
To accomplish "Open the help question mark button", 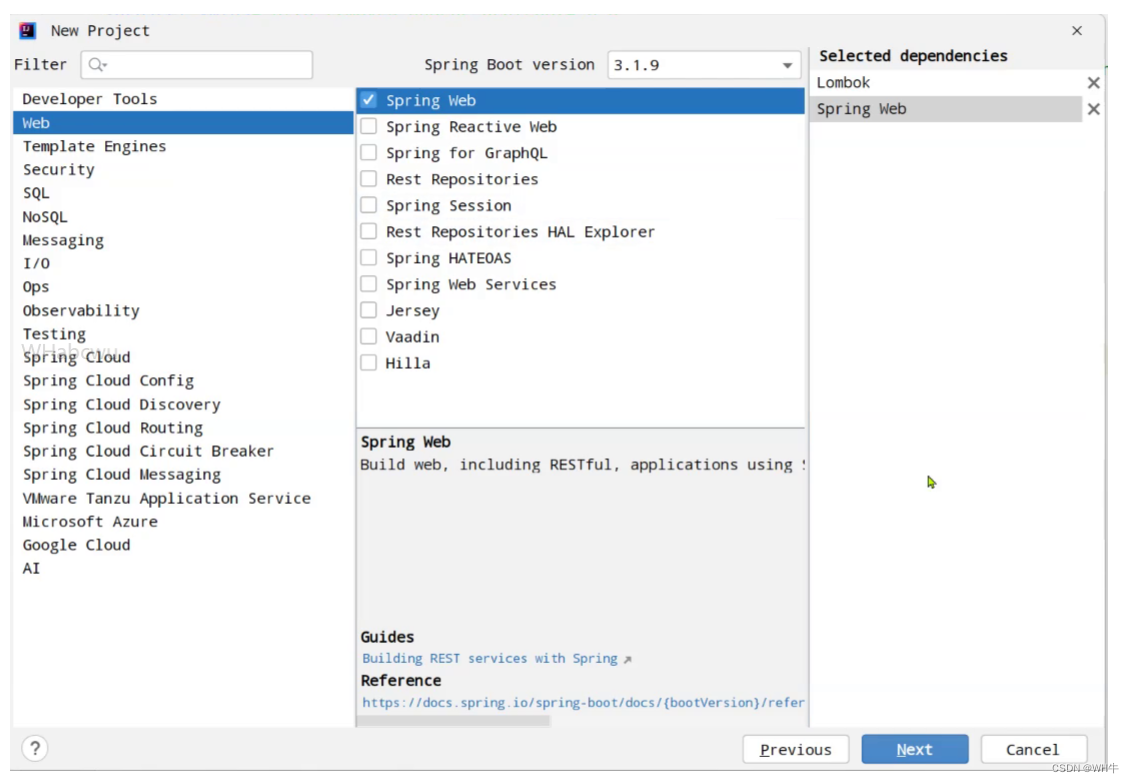I will [x=35, y=748].
